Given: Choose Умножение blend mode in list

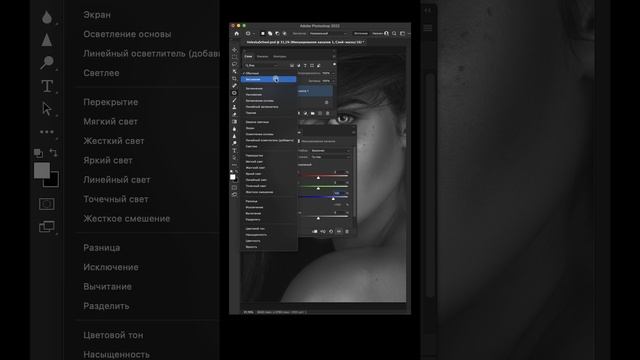Looking at the screenshot, I should click(254, 95).
